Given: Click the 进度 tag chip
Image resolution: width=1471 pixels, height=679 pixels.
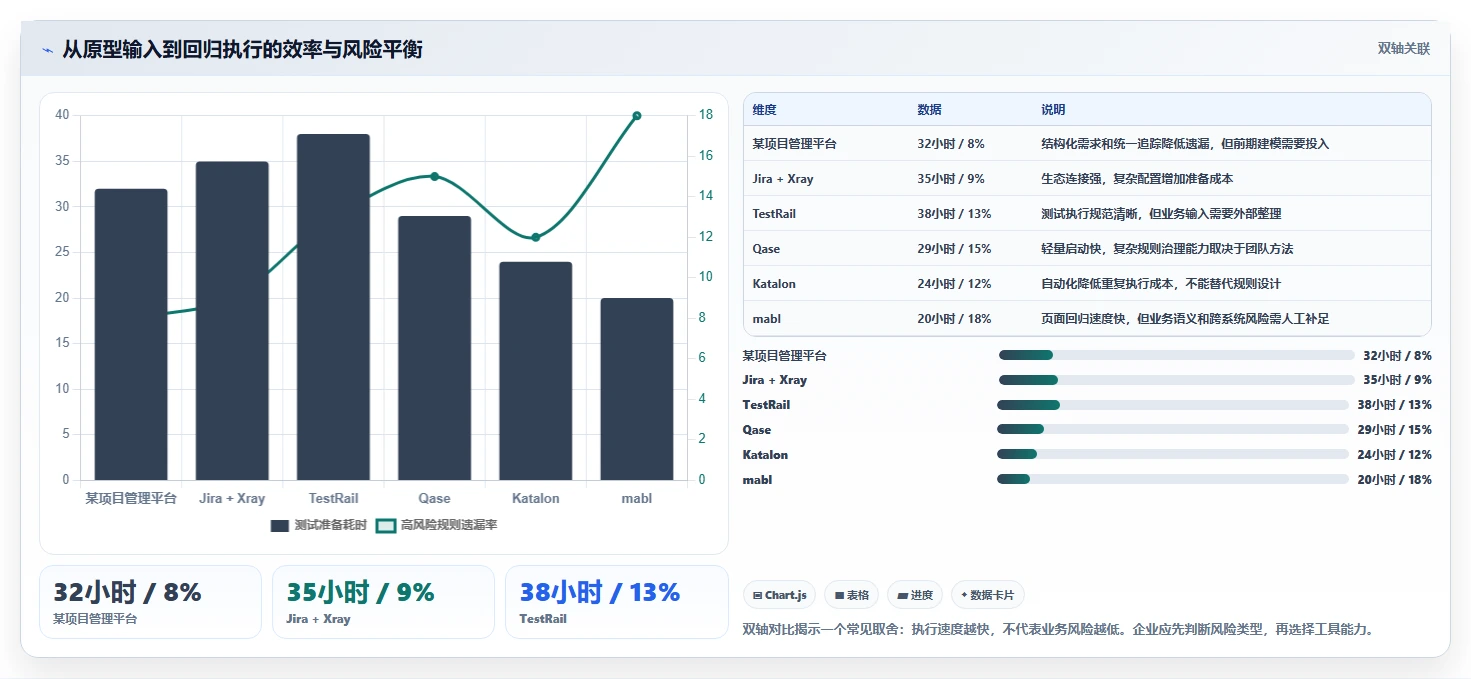Looking at the screenshot, I should [914, 595].
